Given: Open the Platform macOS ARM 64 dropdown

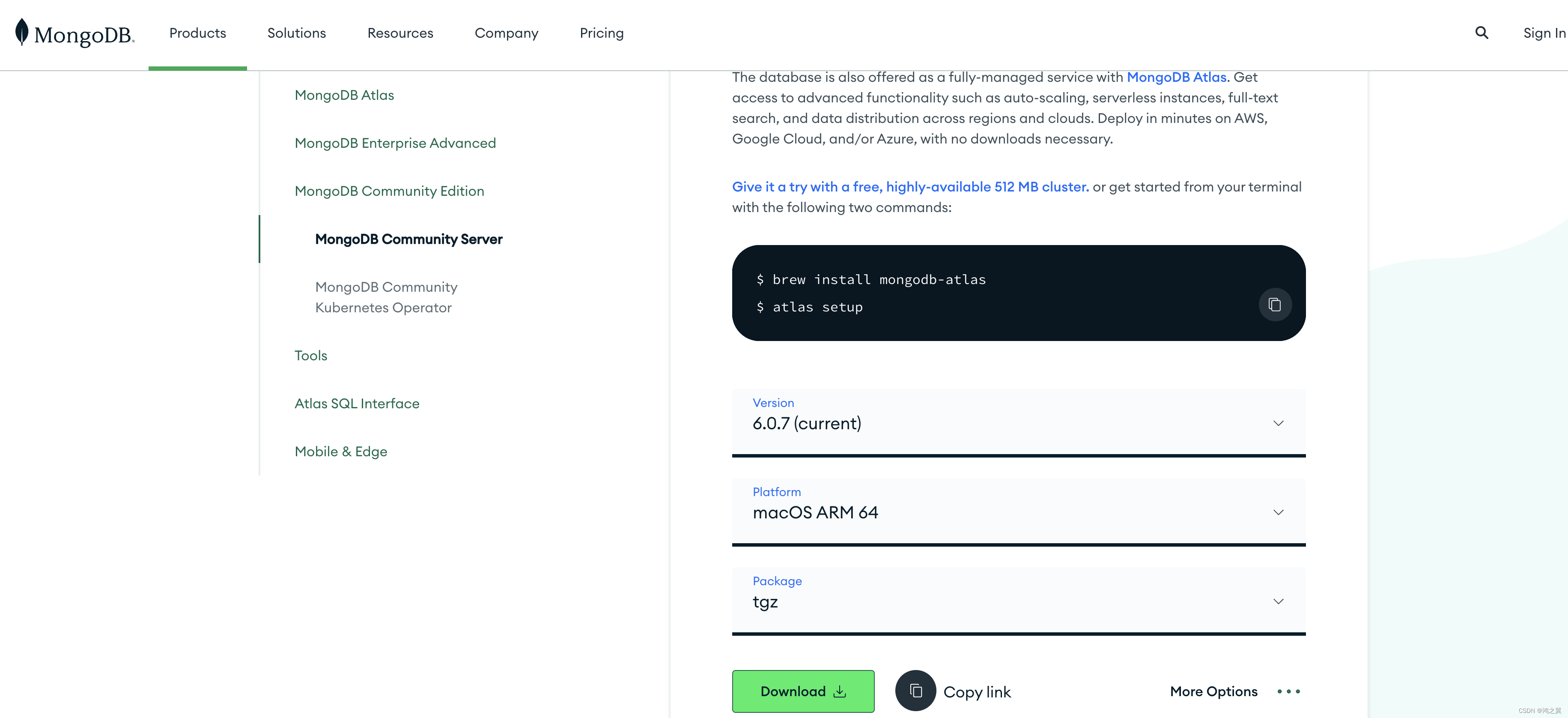Looking at the screenshot, I should [1018, 511].
